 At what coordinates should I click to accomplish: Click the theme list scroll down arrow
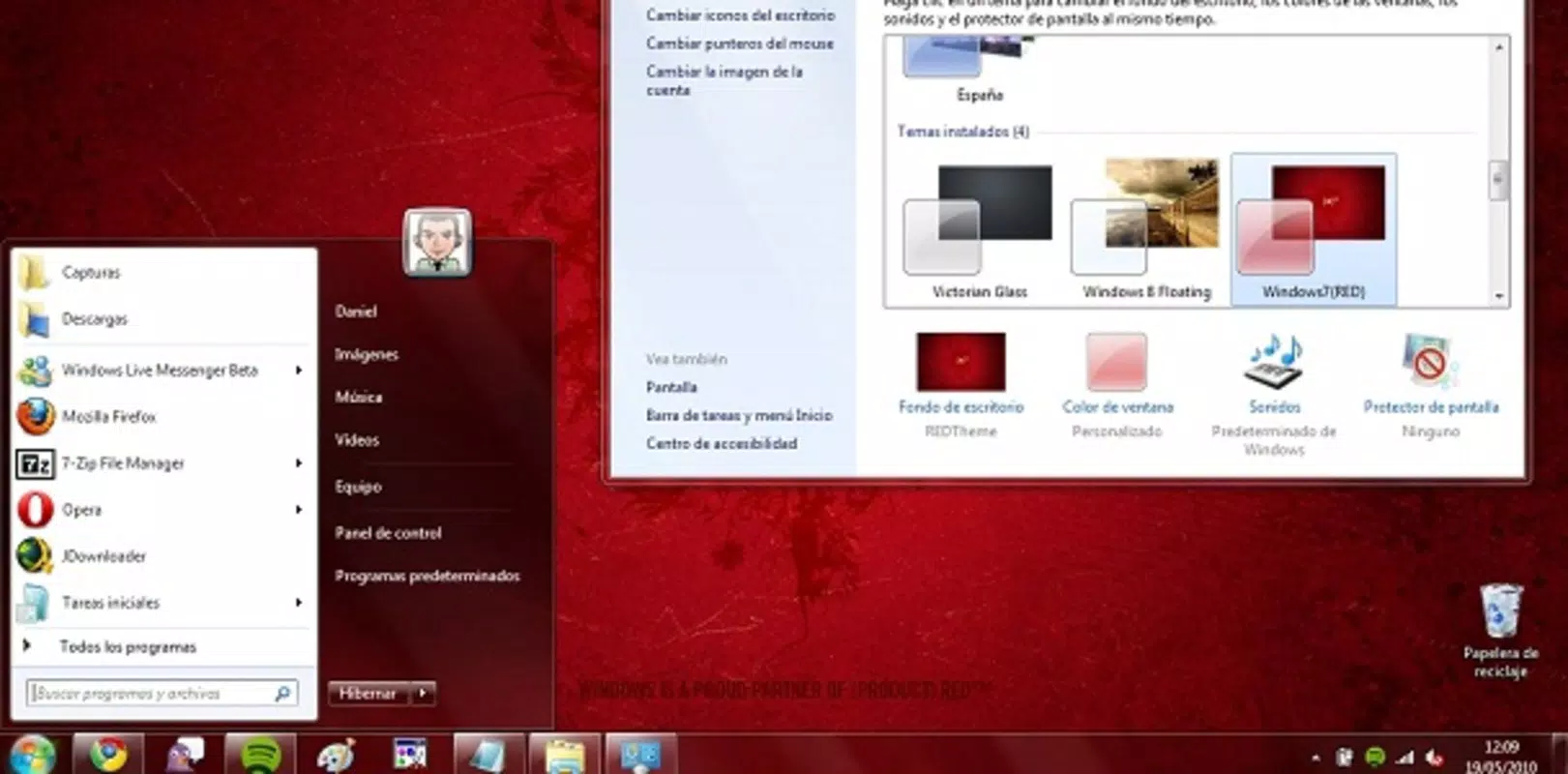(1498, 297)
